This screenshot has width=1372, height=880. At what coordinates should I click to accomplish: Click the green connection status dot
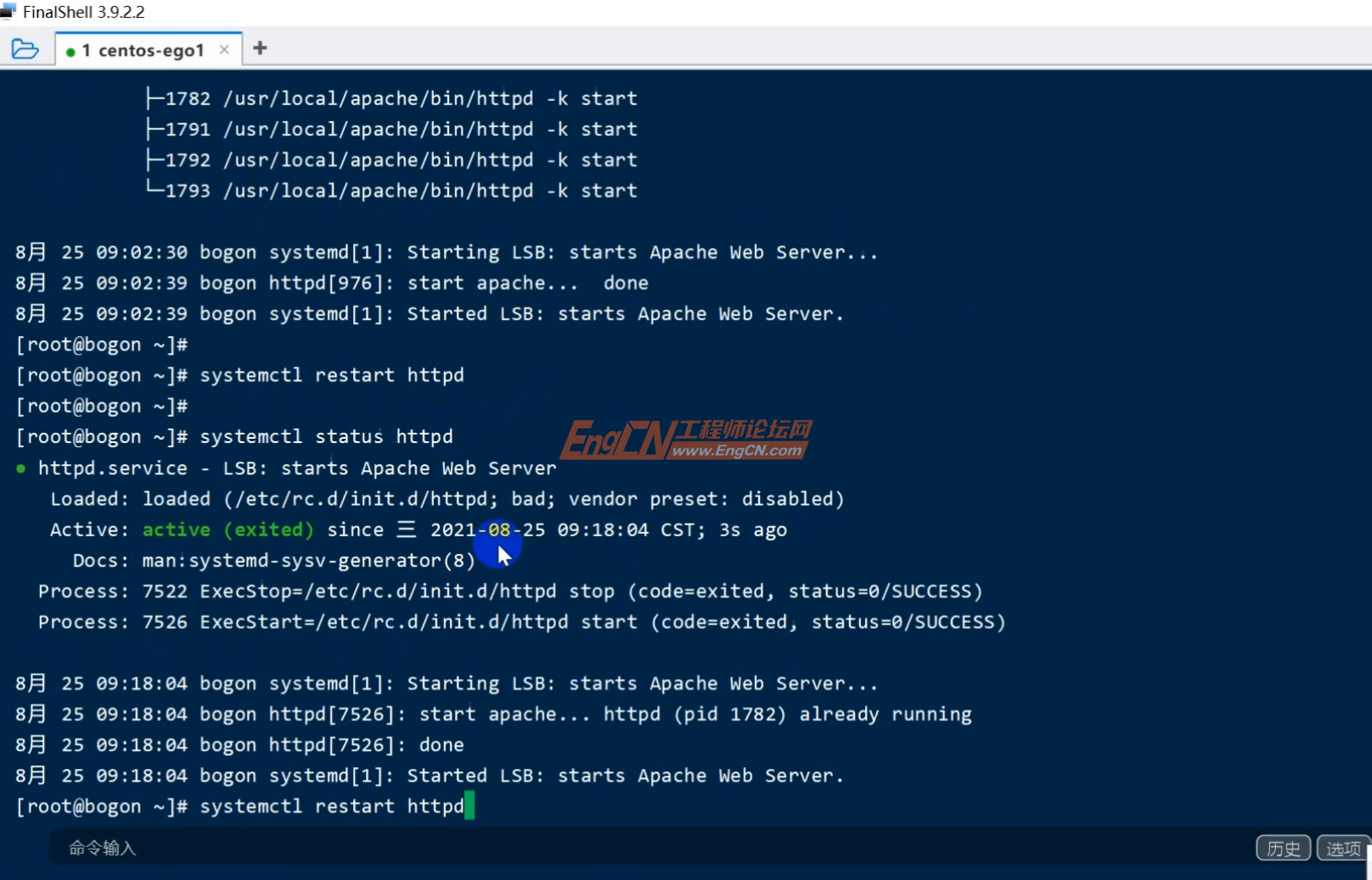[x=71, y=50]
